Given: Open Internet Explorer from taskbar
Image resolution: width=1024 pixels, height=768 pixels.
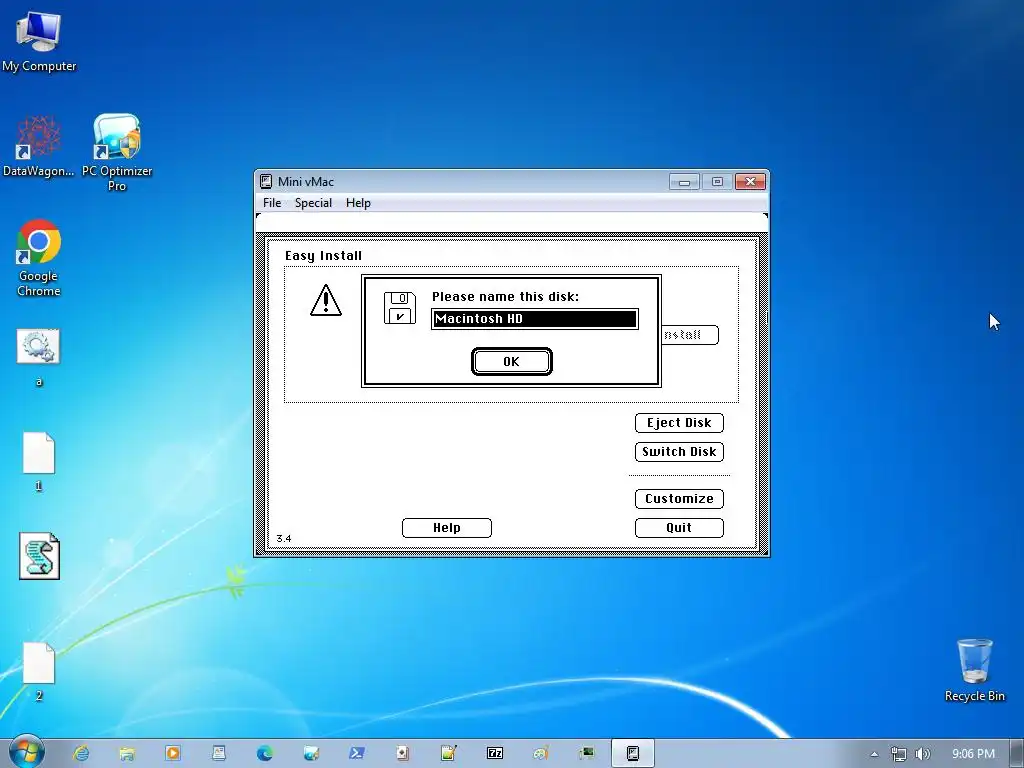Looking at the screenshot, I should tap(81, 753).
